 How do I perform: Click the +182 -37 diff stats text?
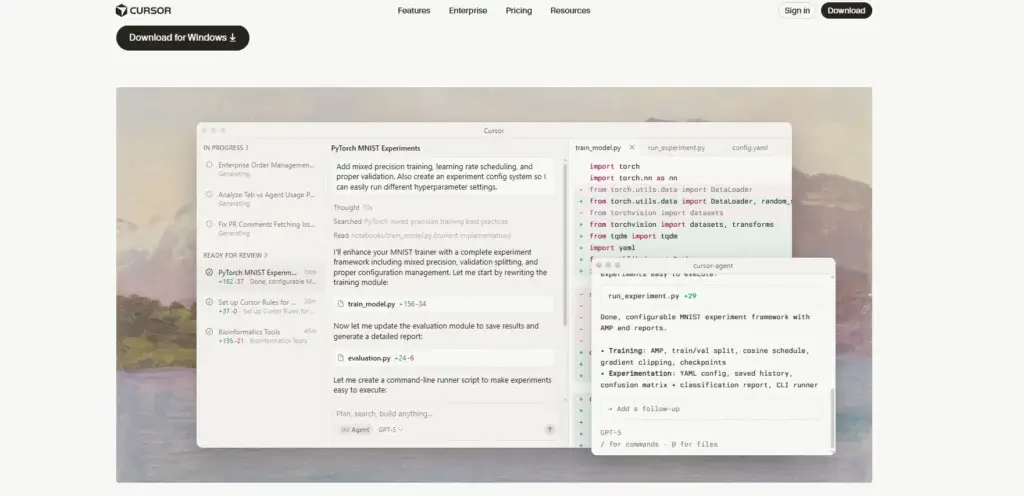(x=231, y=282)
